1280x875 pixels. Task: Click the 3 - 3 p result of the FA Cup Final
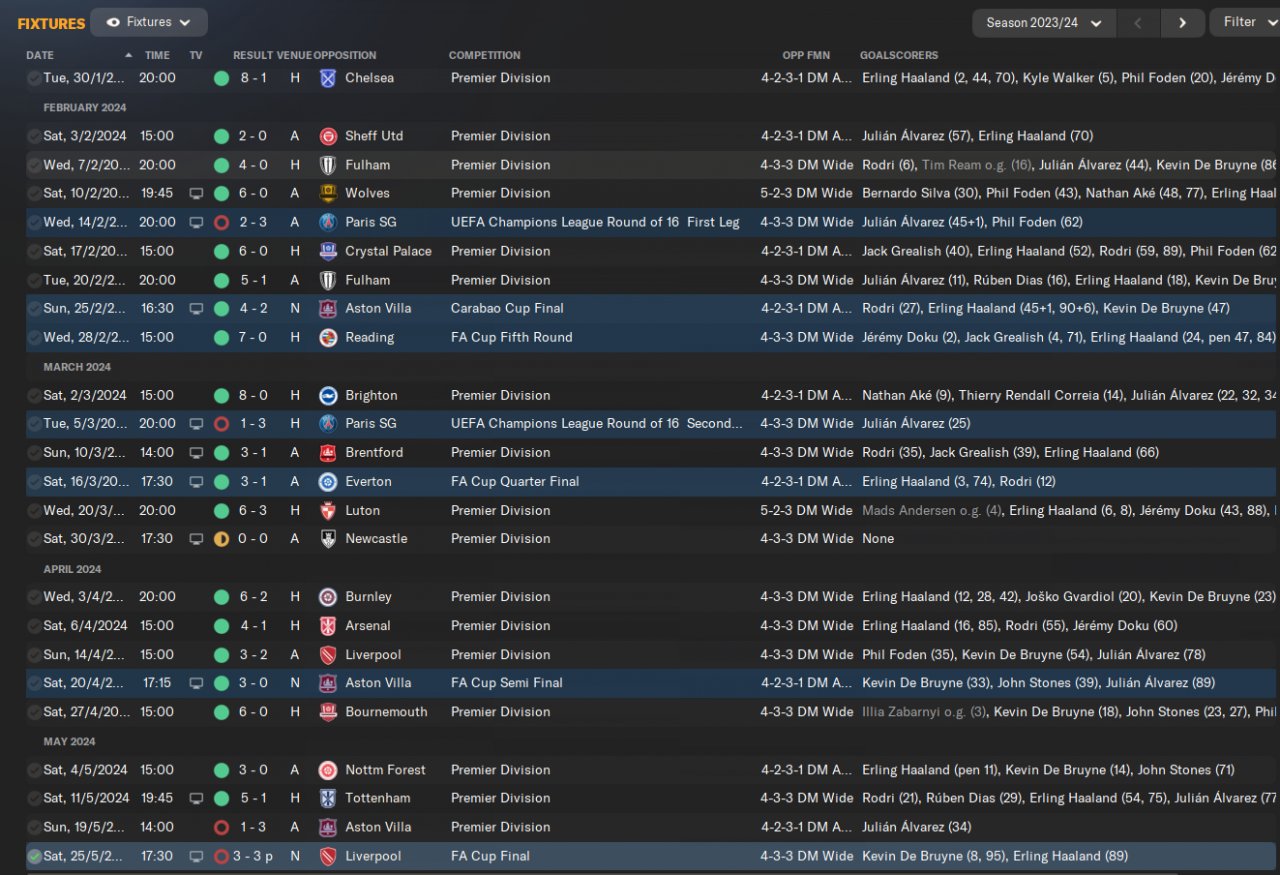click(x=253, y=856)
